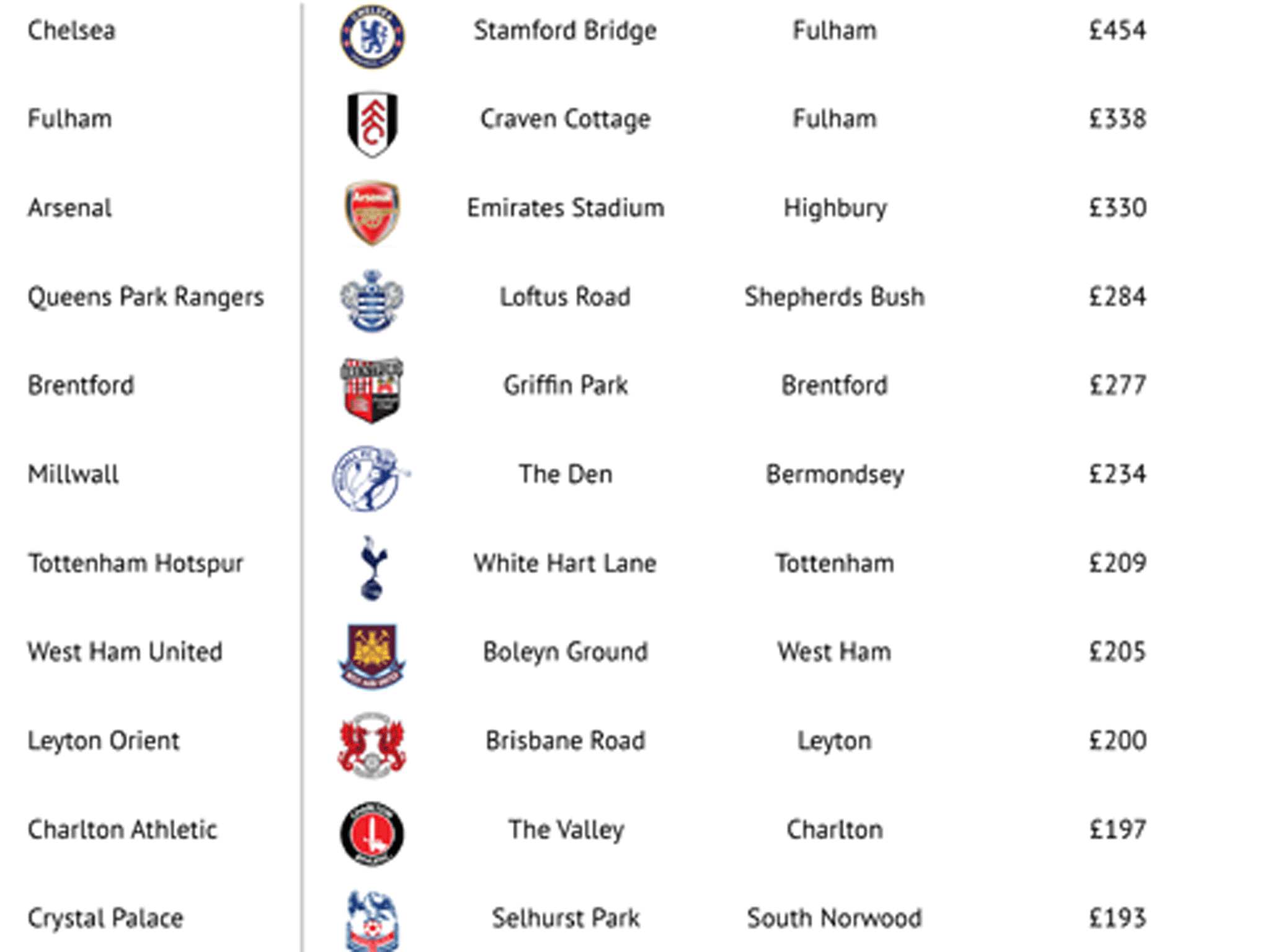1270x952 pixels.
Task: Click the South Norwood location text
Action: click(x=834, y=919)
